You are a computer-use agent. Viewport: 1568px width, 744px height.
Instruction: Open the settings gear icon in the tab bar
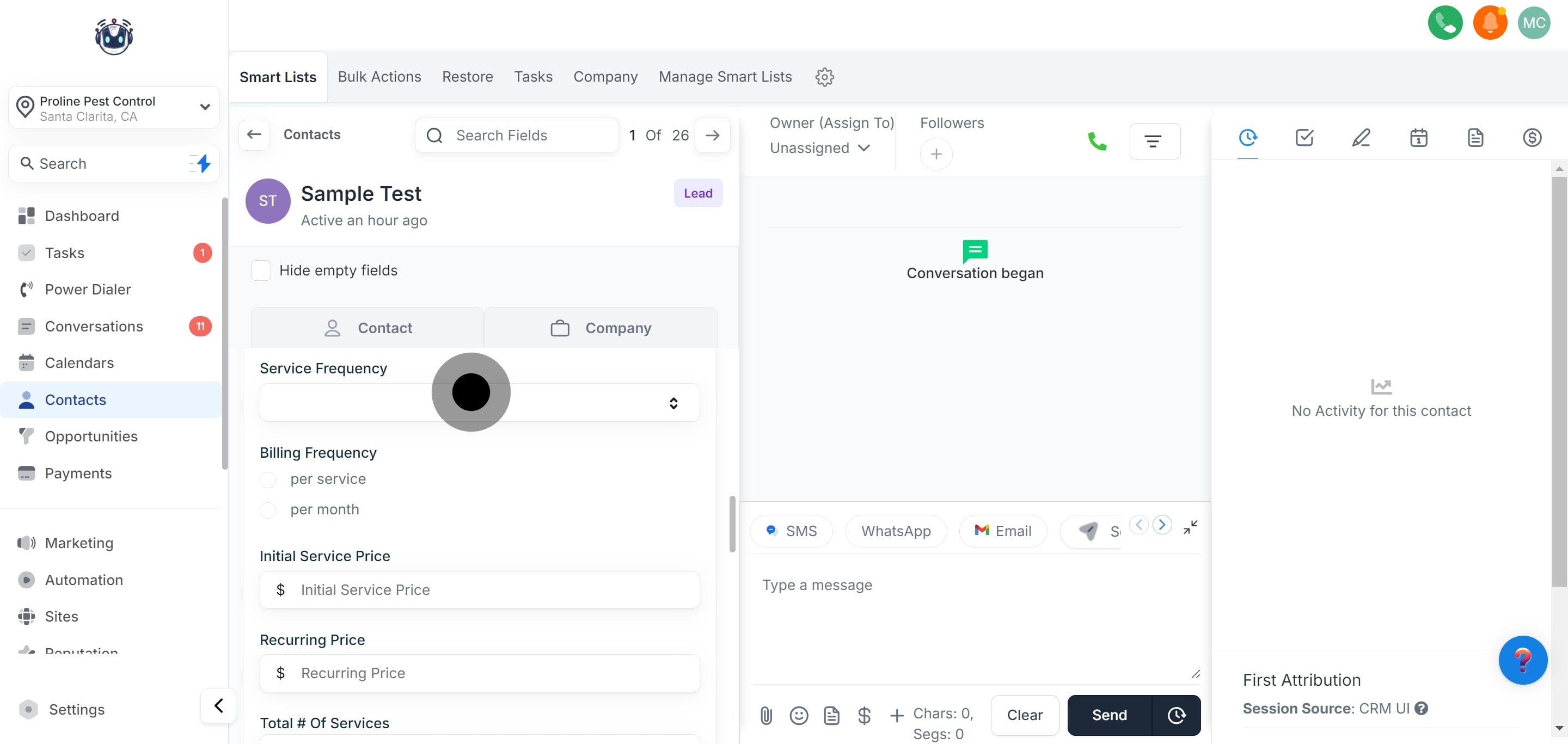pos(824,77)
